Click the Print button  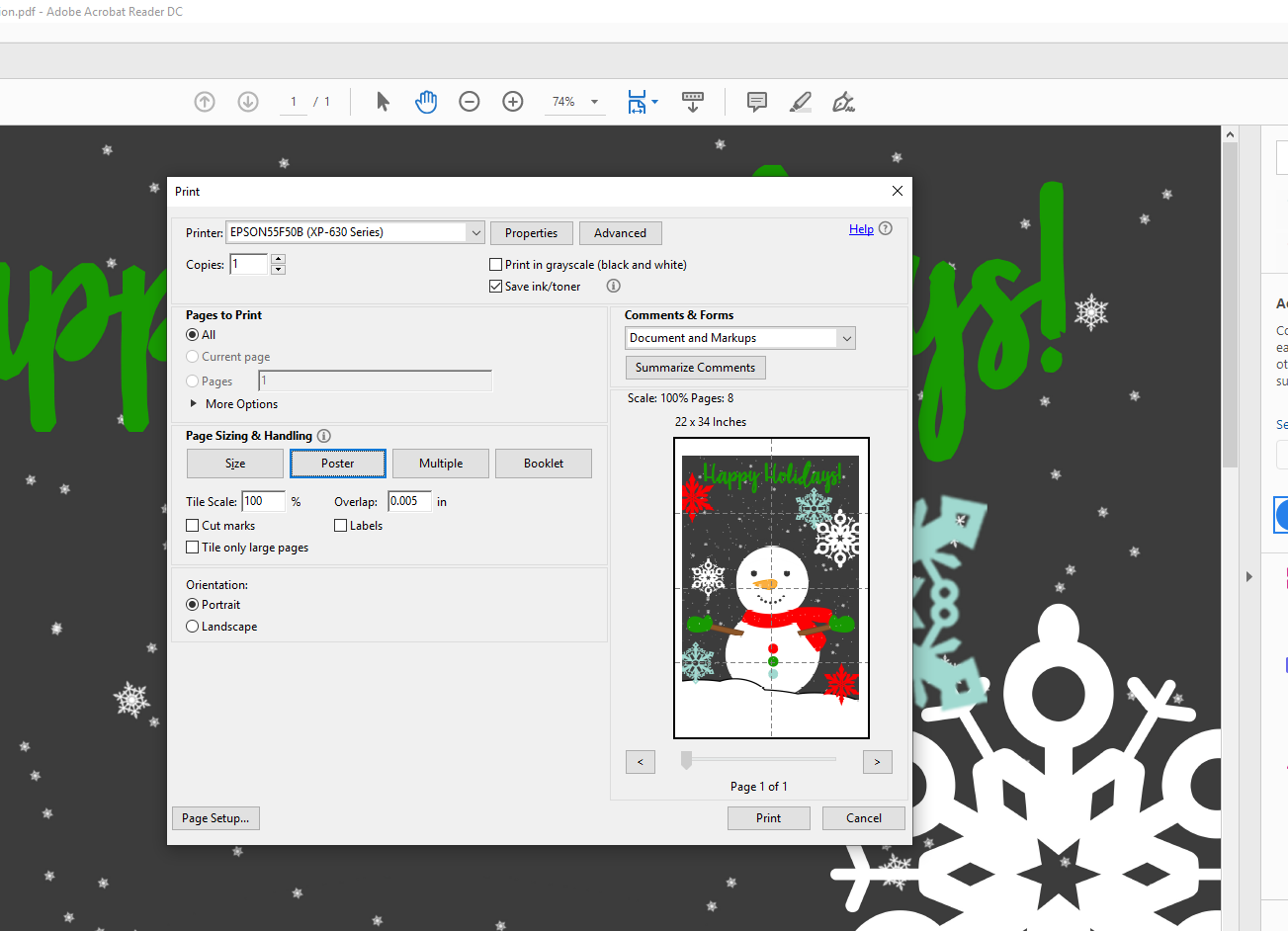point(768,818)
